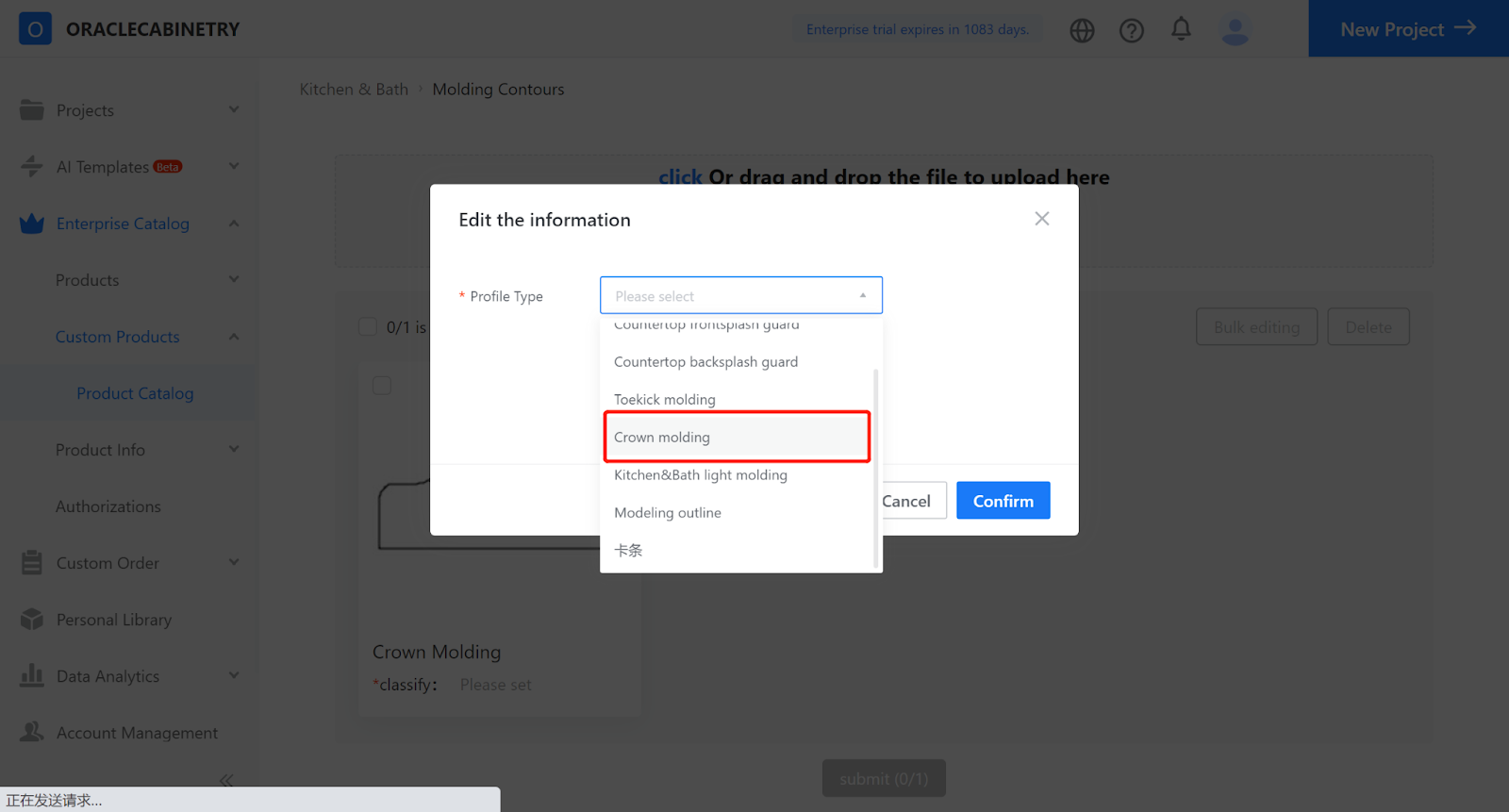Click the Personal Library cube icon
This screenshot has height=812, width=1509.
coord(32,619)
